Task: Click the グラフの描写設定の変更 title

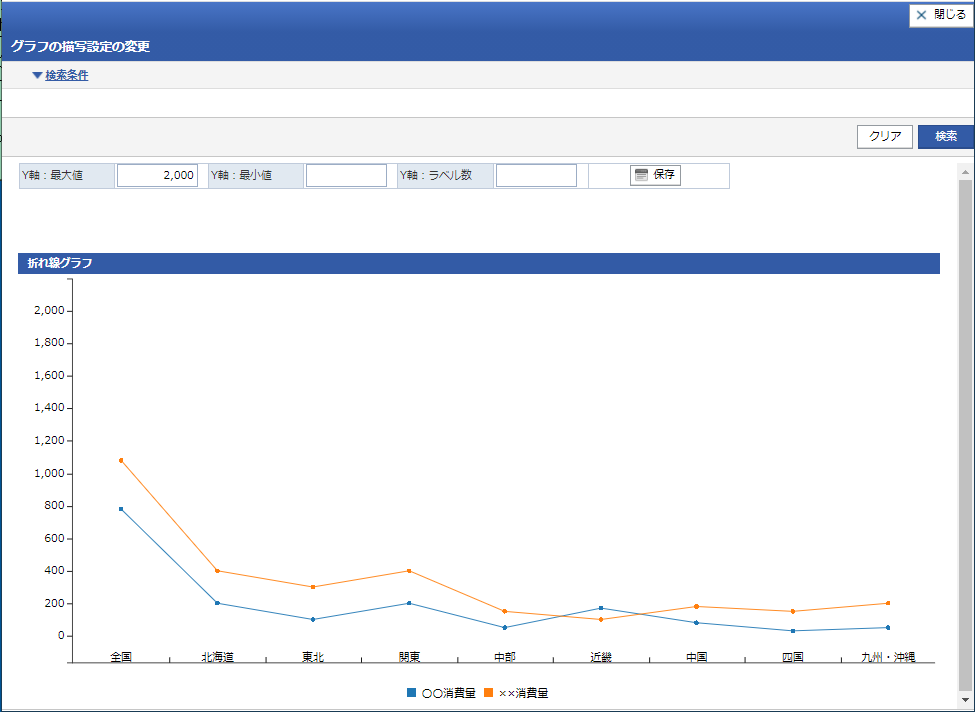Action: [x=80, y=47]
